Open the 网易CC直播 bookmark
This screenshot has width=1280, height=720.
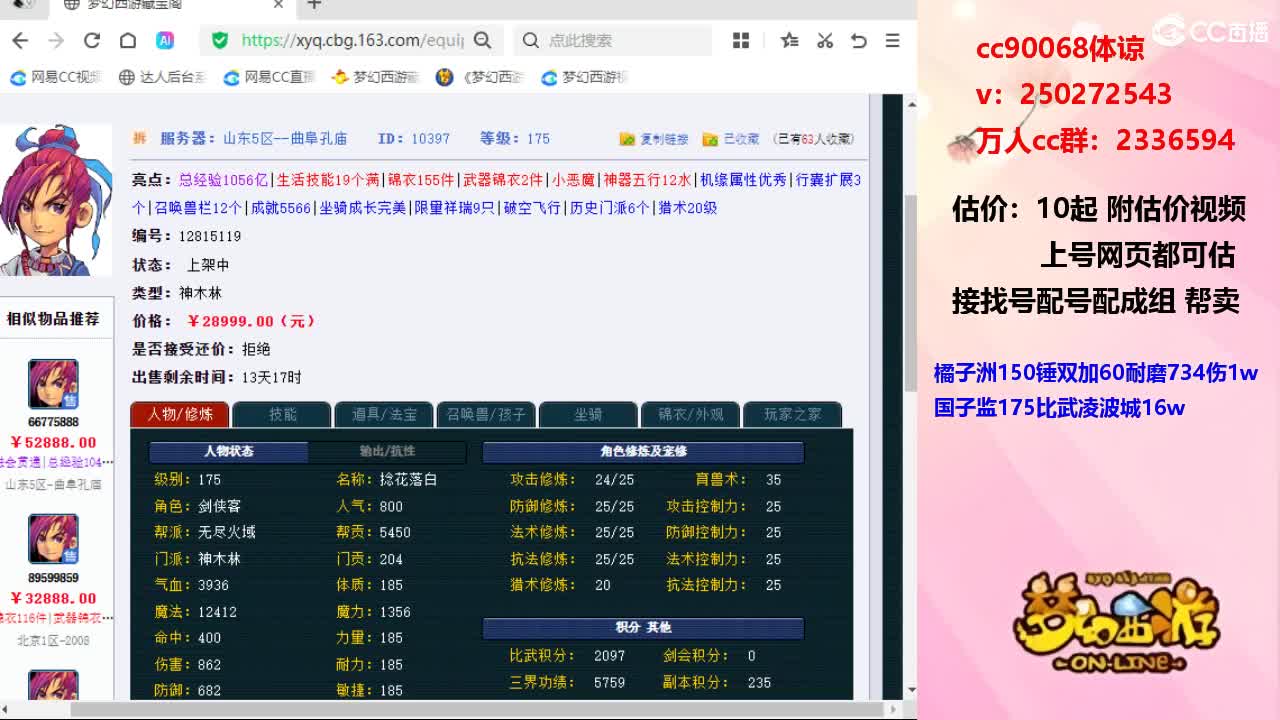tap(269, 77)
